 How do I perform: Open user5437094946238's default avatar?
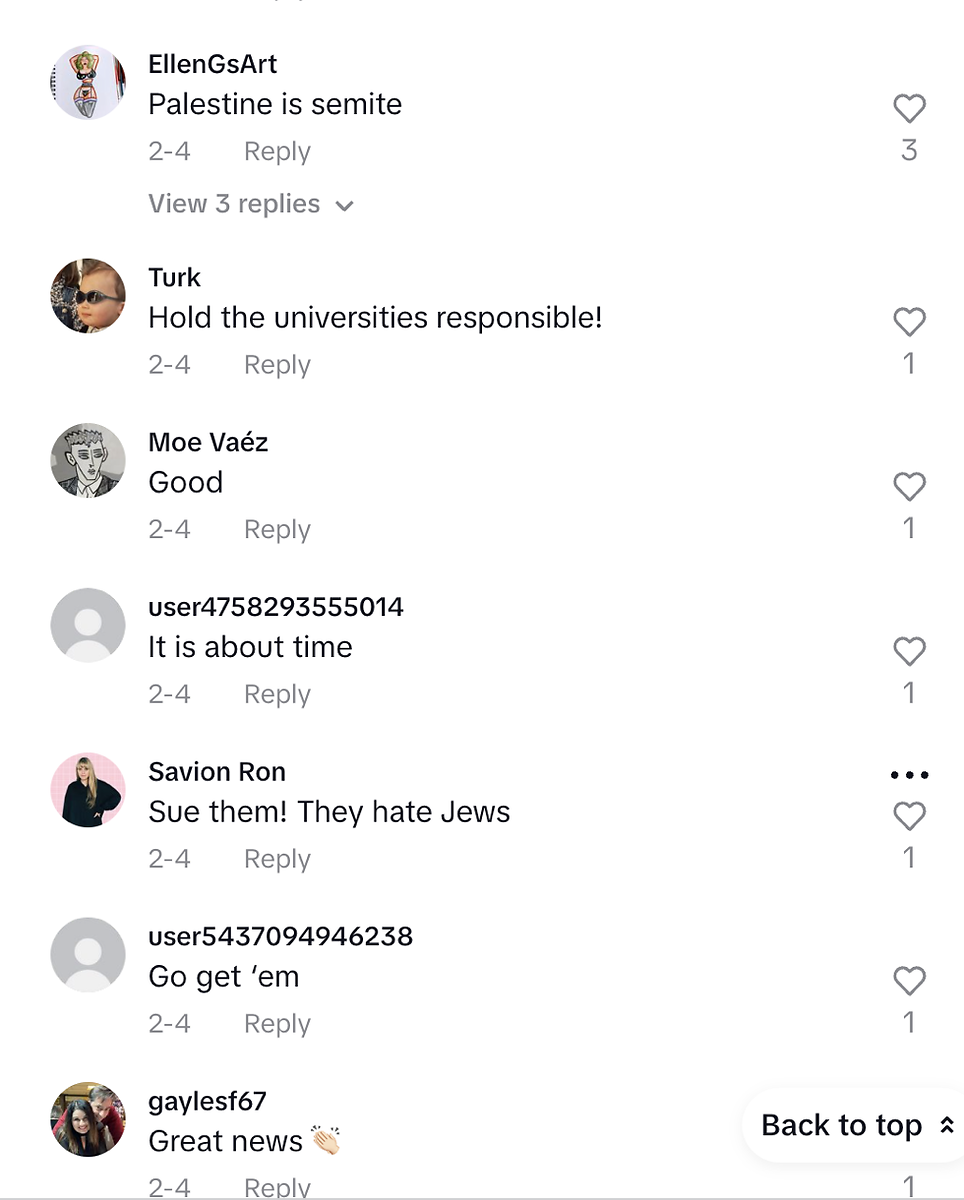[x=88, y=955]
